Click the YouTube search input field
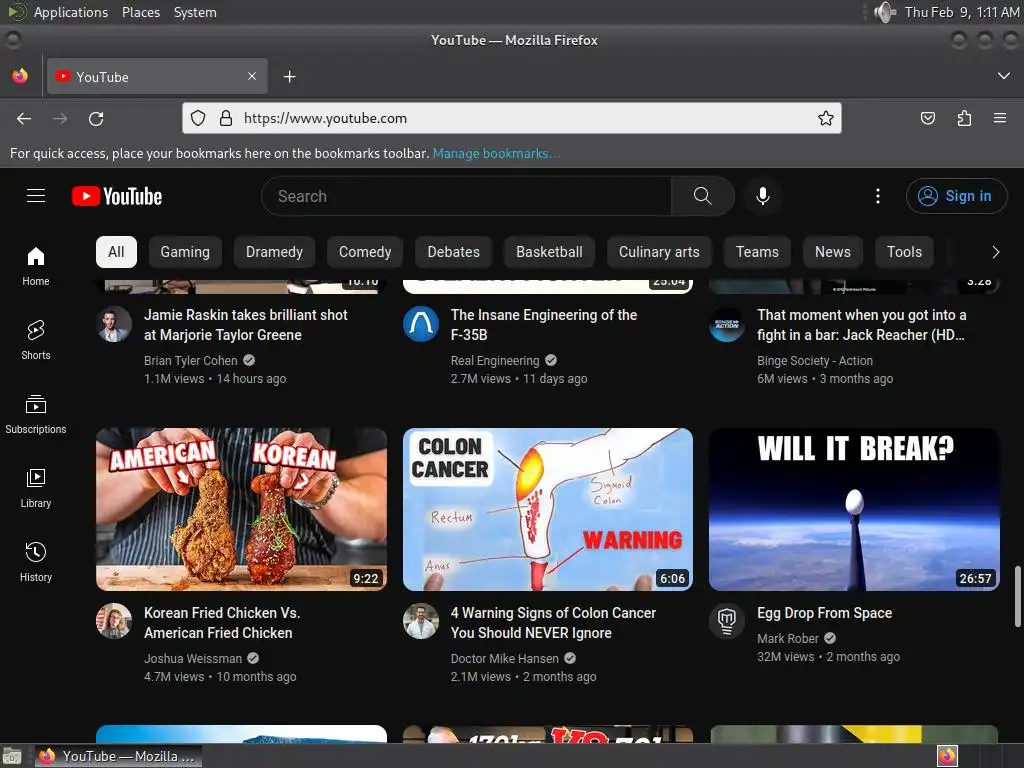Viewport: 1024px width, 768px height. click(466, 196)
